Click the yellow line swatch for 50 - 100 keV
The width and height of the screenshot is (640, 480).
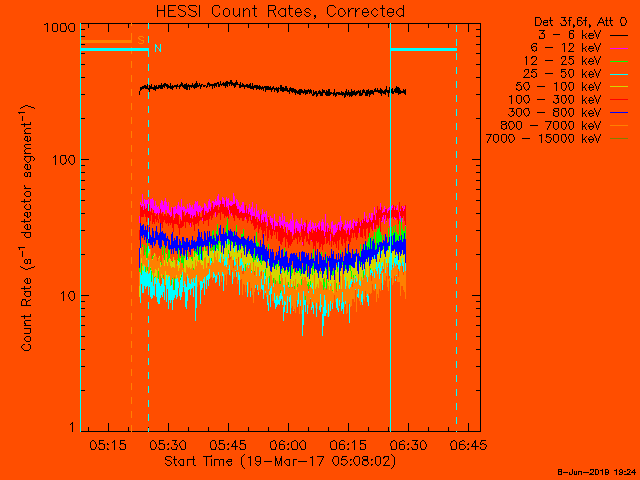[619, 87]
